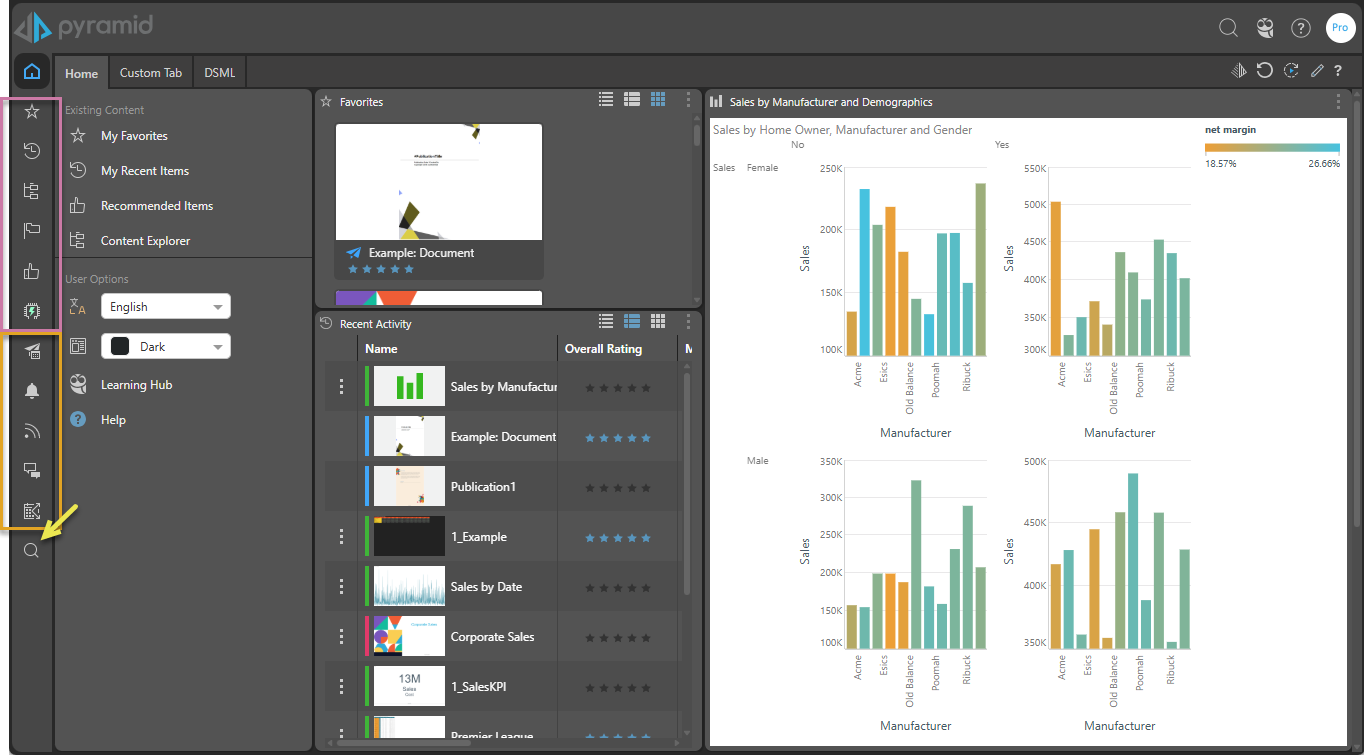Open three-dot menu for Sales by Date row

point(341,587)
